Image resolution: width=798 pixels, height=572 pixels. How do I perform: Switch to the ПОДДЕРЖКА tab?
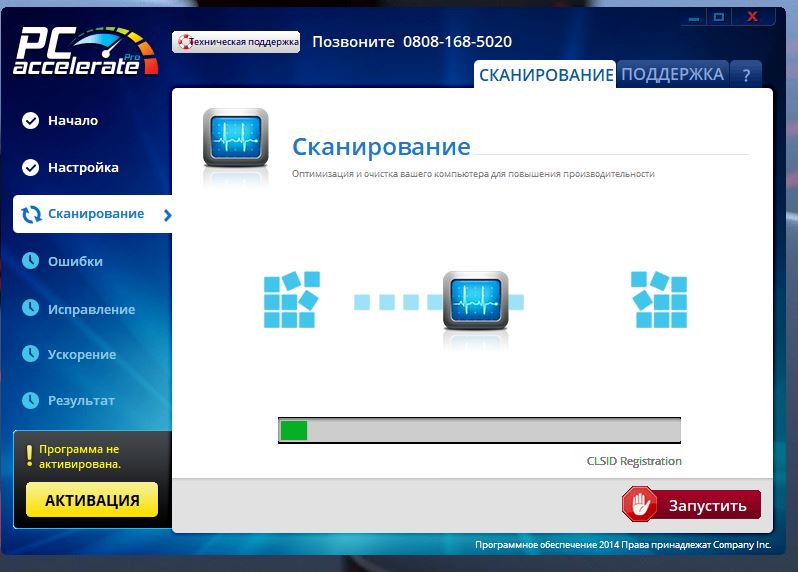(x=672, y=75)
